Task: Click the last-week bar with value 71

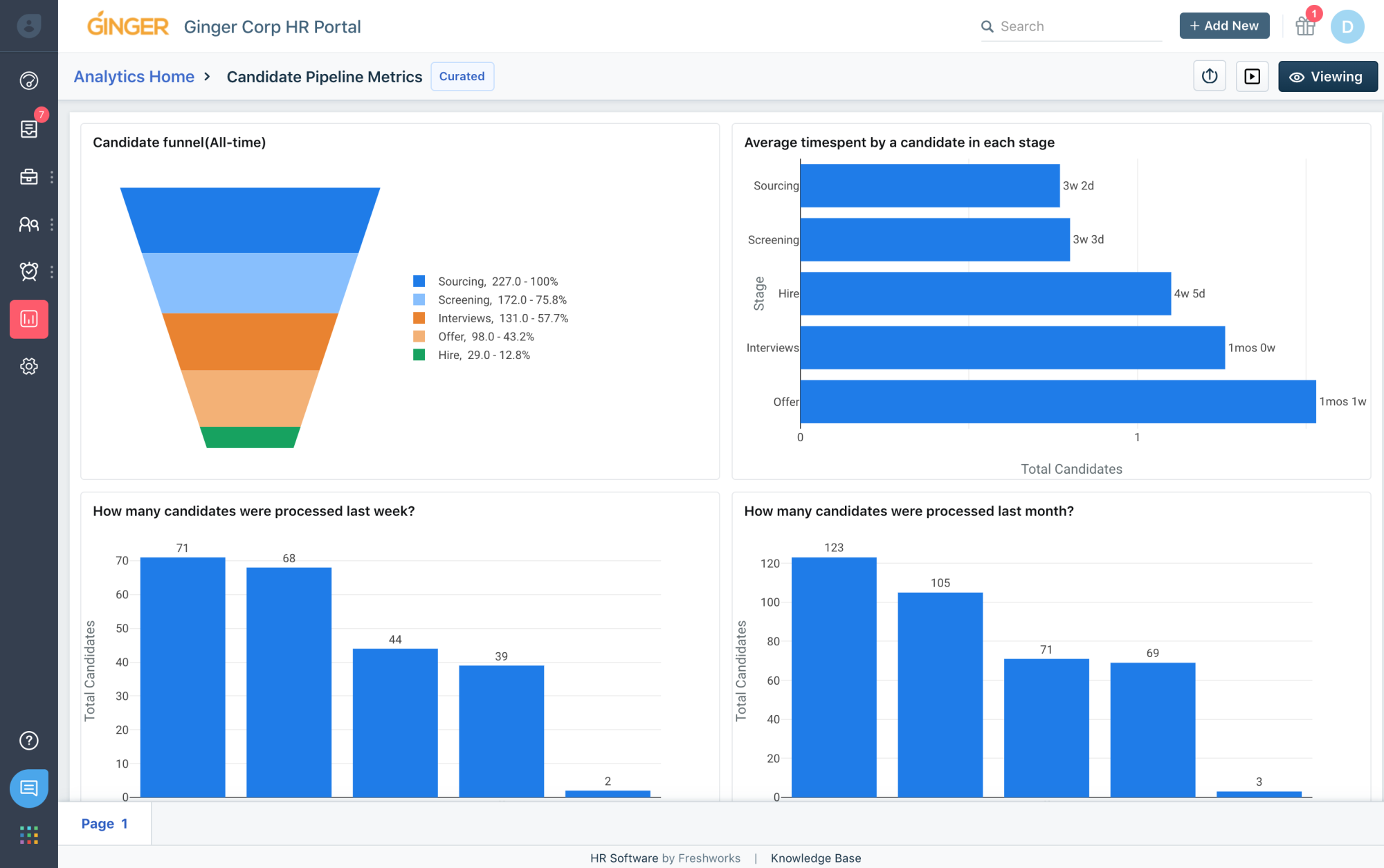Action: [183, 677]
